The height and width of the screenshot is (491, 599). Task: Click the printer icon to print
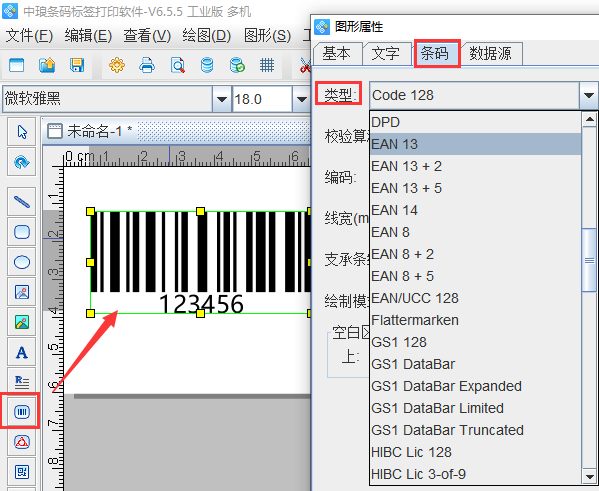click(x=147, y=65)
